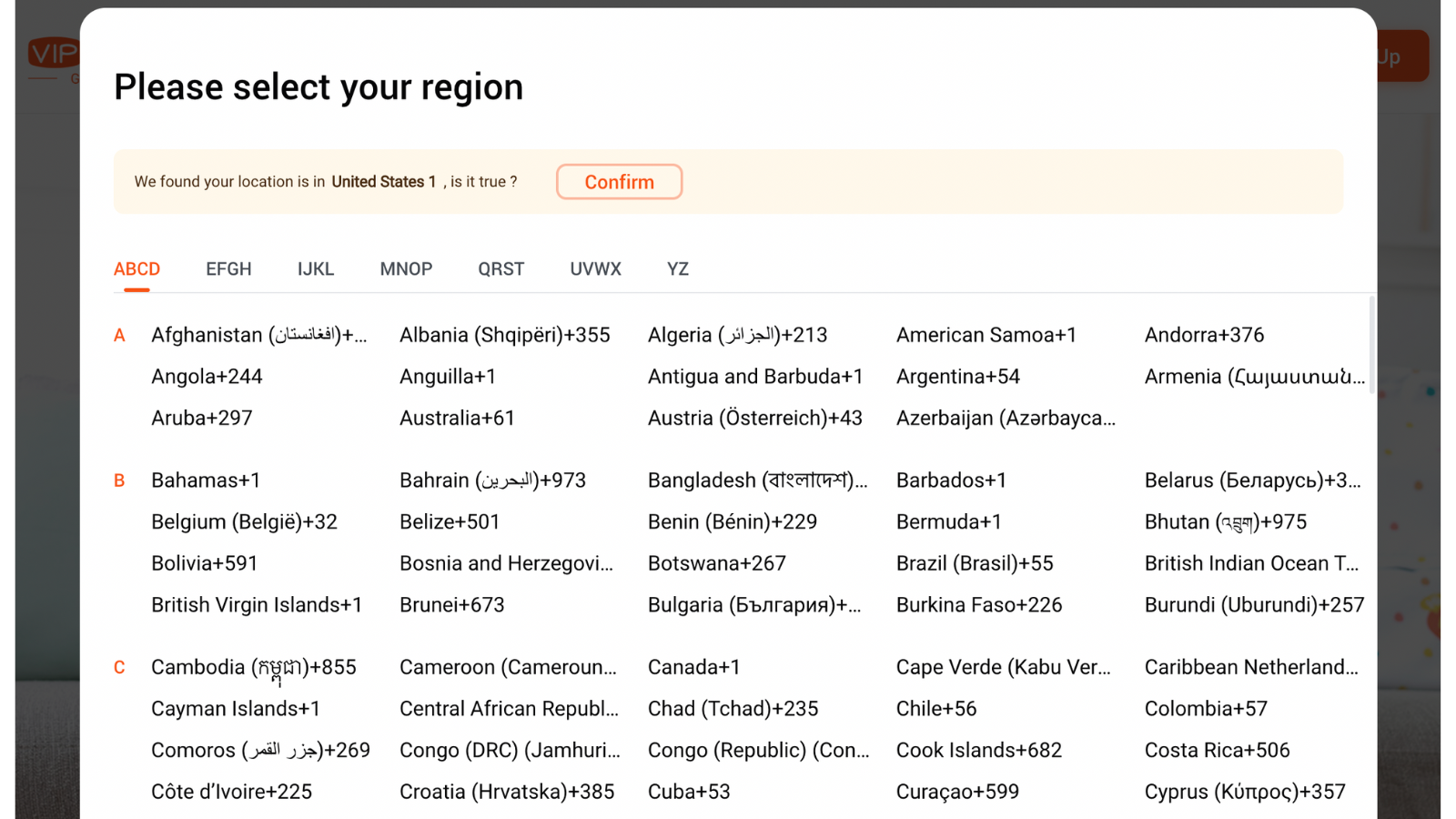1456x819 pixels.
Task: Choose Australia +61
Action: (457, 419)
